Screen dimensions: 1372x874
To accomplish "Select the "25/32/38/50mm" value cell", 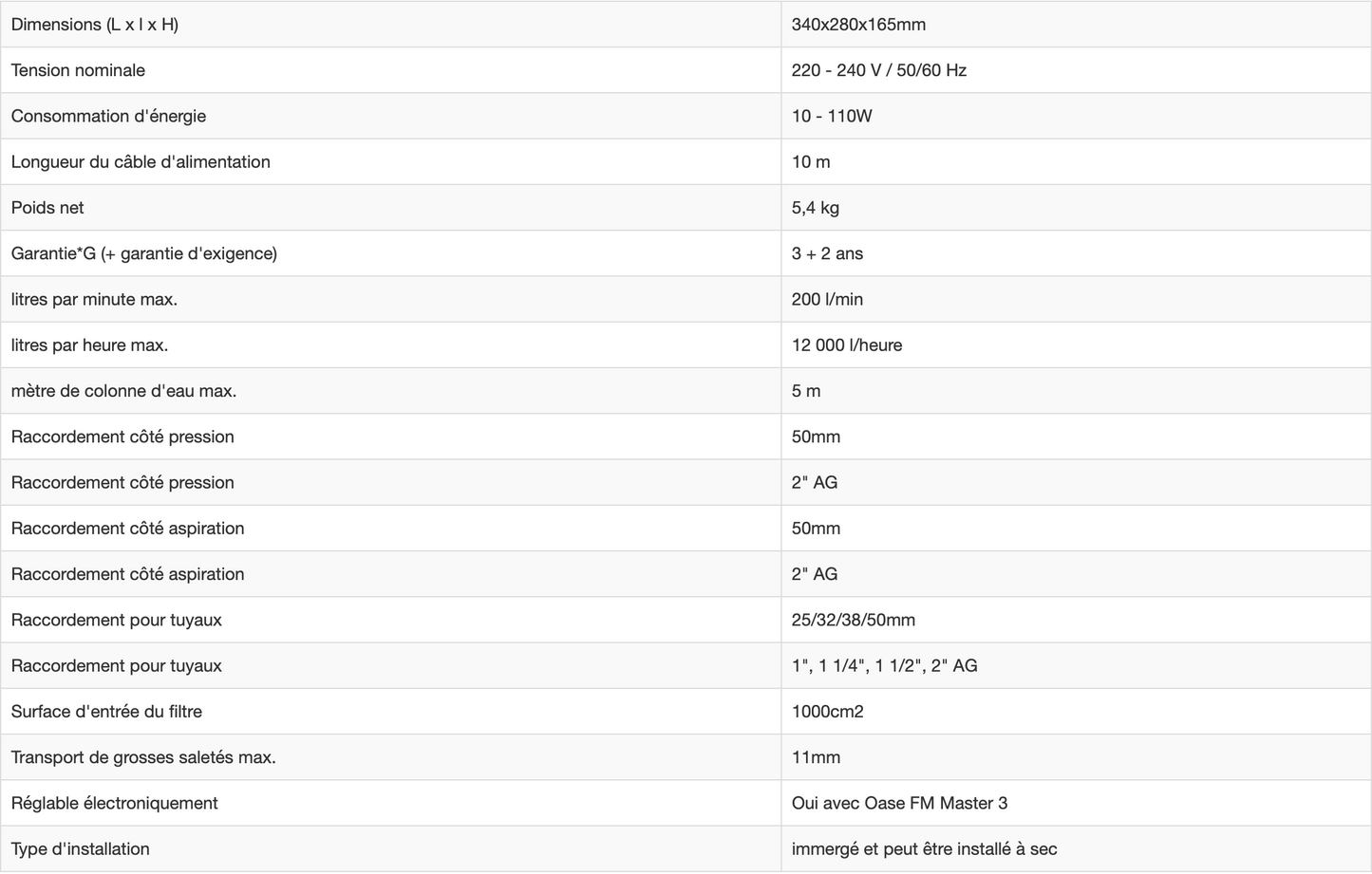I will coord(854,621).
